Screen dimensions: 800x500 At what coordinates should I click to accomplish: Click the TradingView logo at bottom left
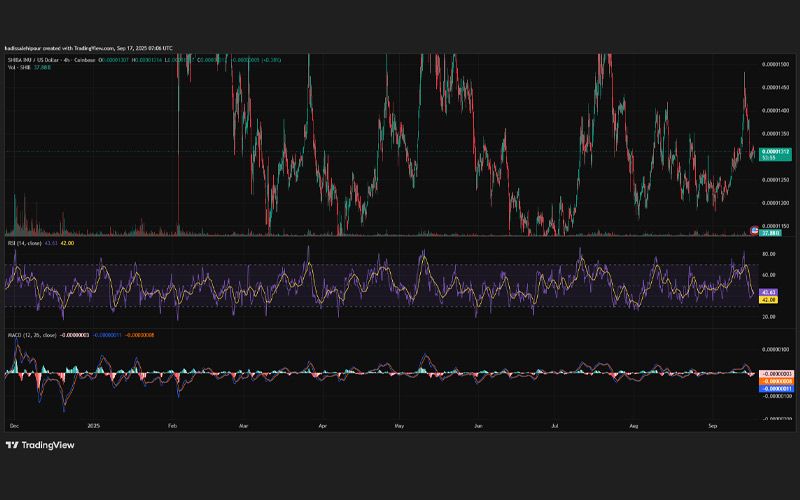[40, 445]
